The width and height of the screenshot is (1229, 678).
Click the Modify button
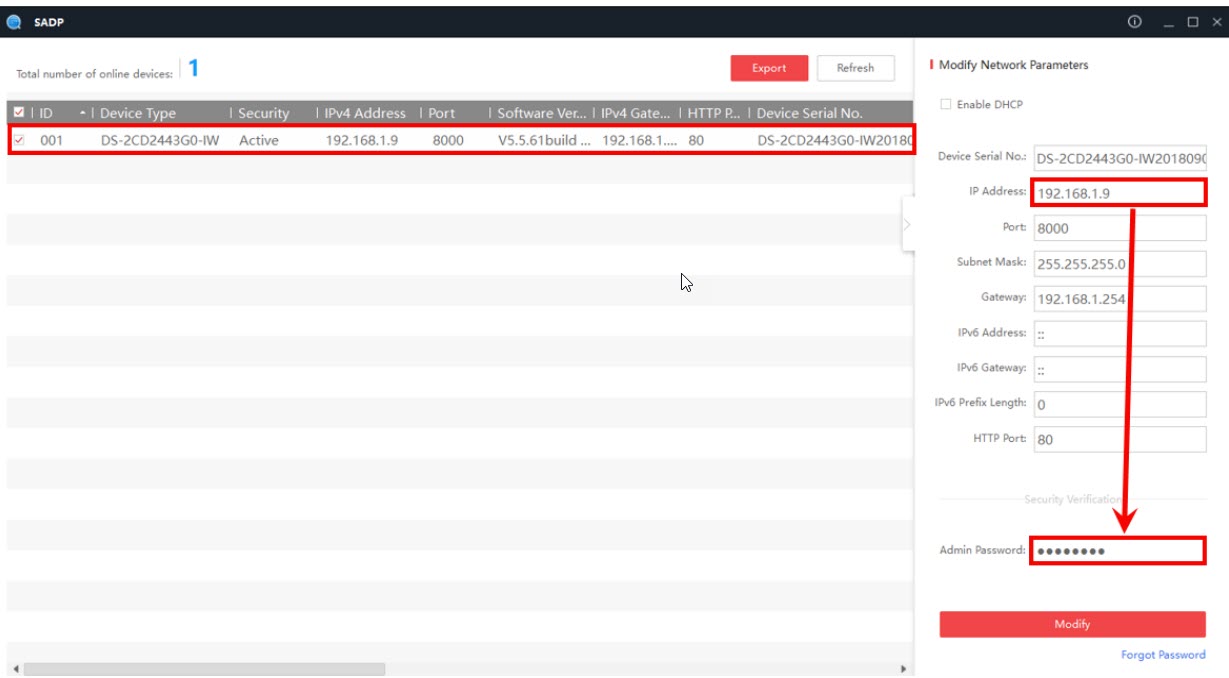click(1072, 624)
